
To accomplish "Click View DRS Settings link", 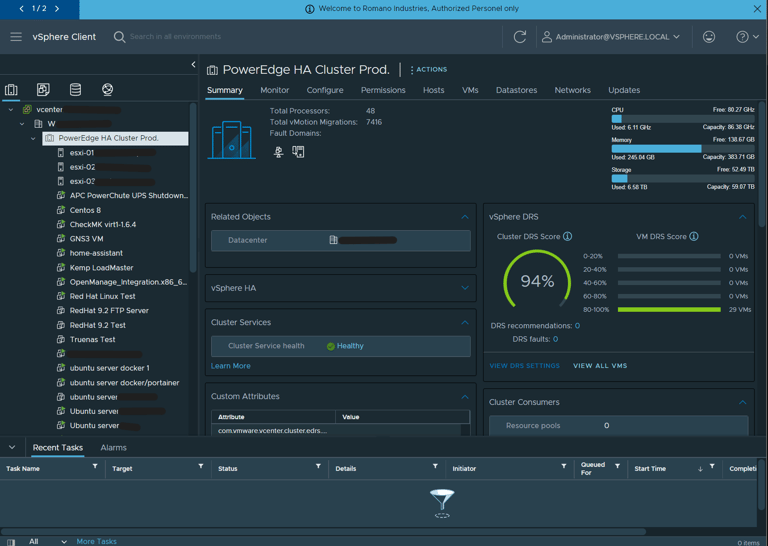I will tap(524, 366).
